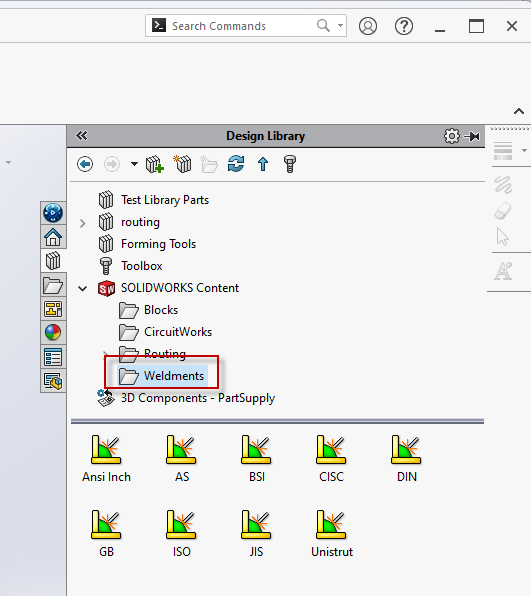Collapse the CommandManager with the caret
The height and width of the screenshot is (596, 531).
point(519,111)
